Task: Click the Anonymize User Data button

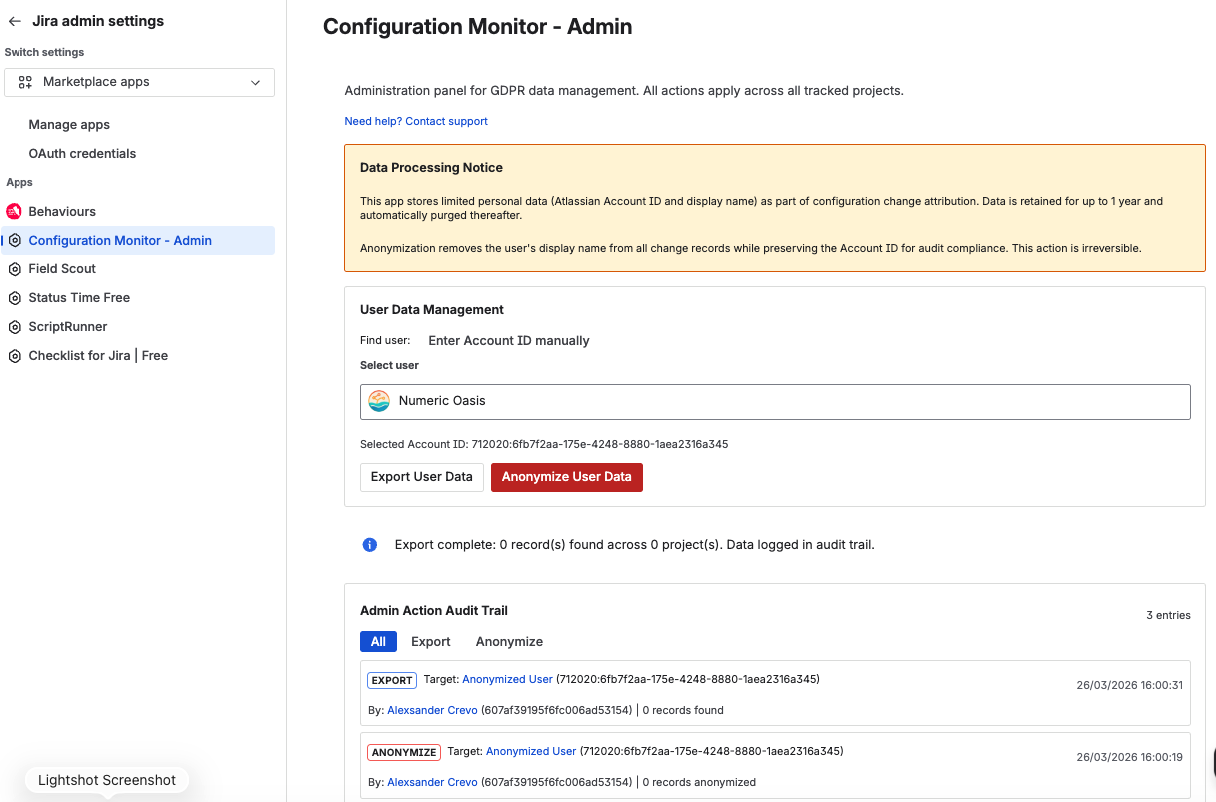Action: click(567, 477)
